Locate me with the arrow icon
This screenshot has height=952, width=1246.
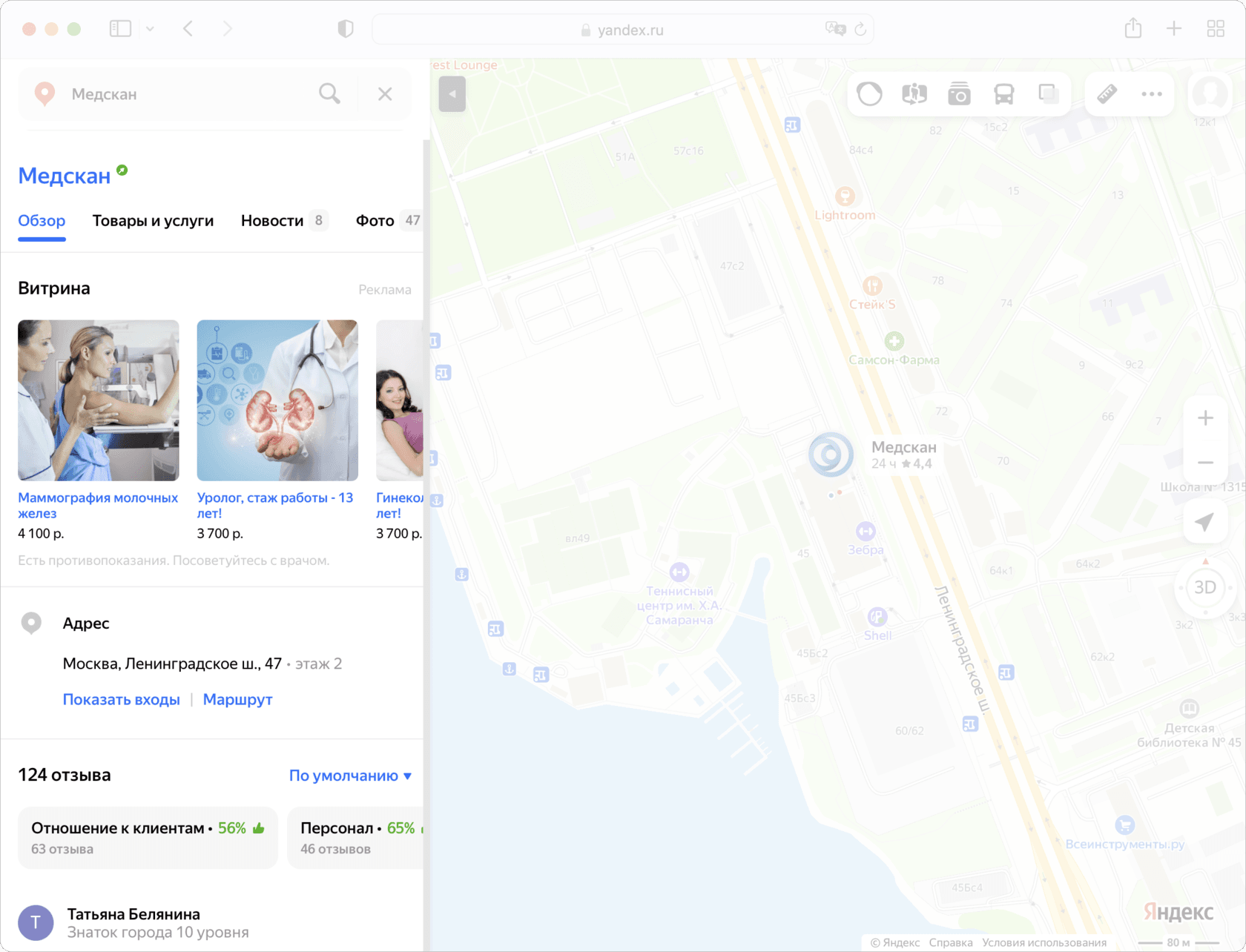point(1205,522)
